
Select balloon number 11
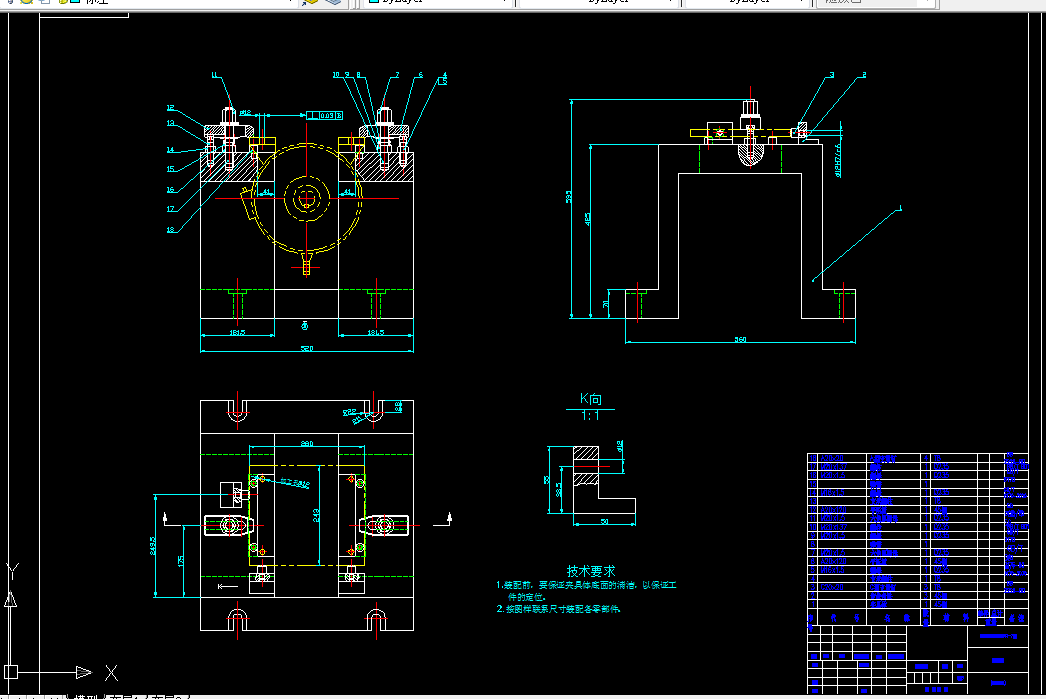coord(215,75)
